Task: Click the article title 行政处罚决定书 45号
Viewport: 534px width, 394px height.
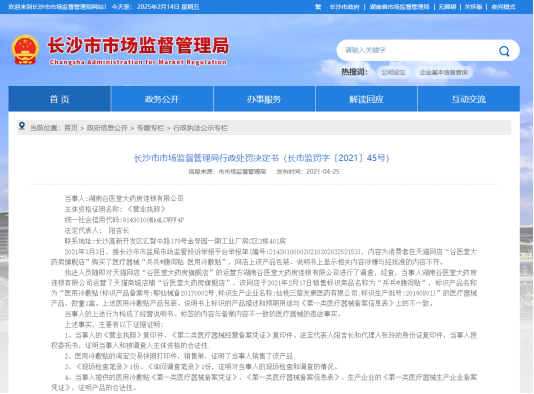Action: [262, 158]
